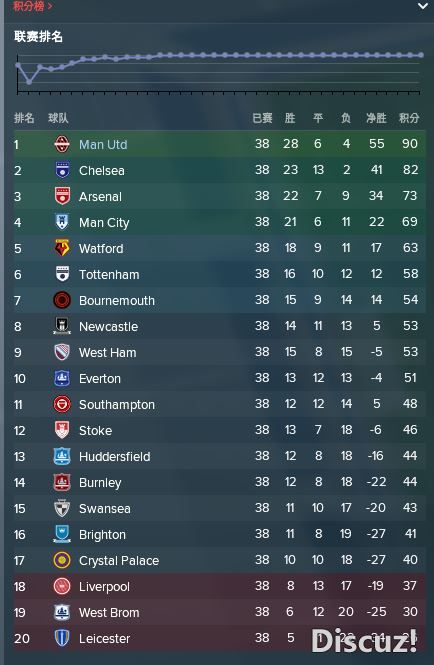Open the West Brom team link
Viewport: 434px width, 665px height.
pos(109,612)
